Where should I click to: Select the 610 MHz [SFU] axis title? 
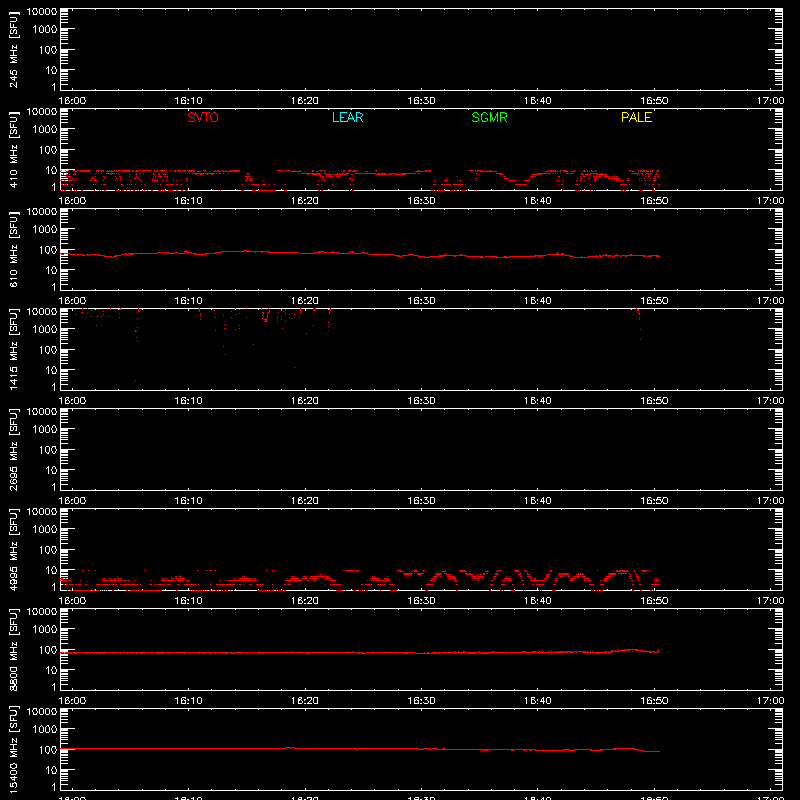pos(14,250)
